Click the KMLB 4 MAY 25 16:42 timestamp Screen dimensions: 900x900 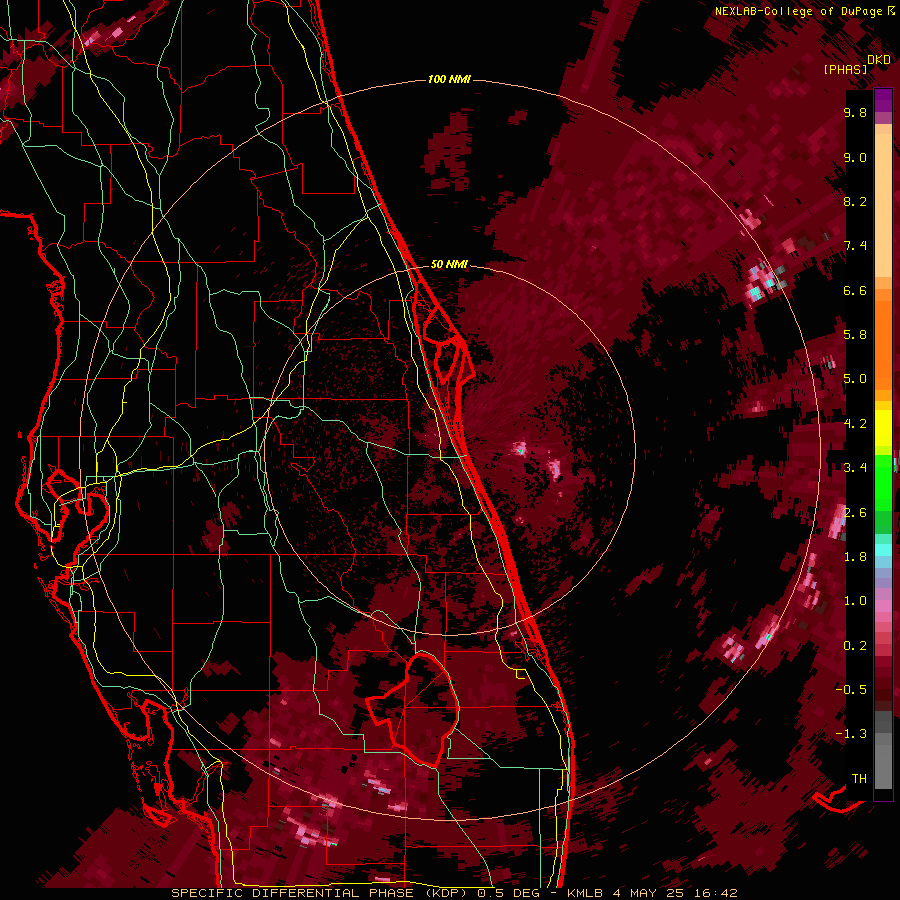click(653, 893)
